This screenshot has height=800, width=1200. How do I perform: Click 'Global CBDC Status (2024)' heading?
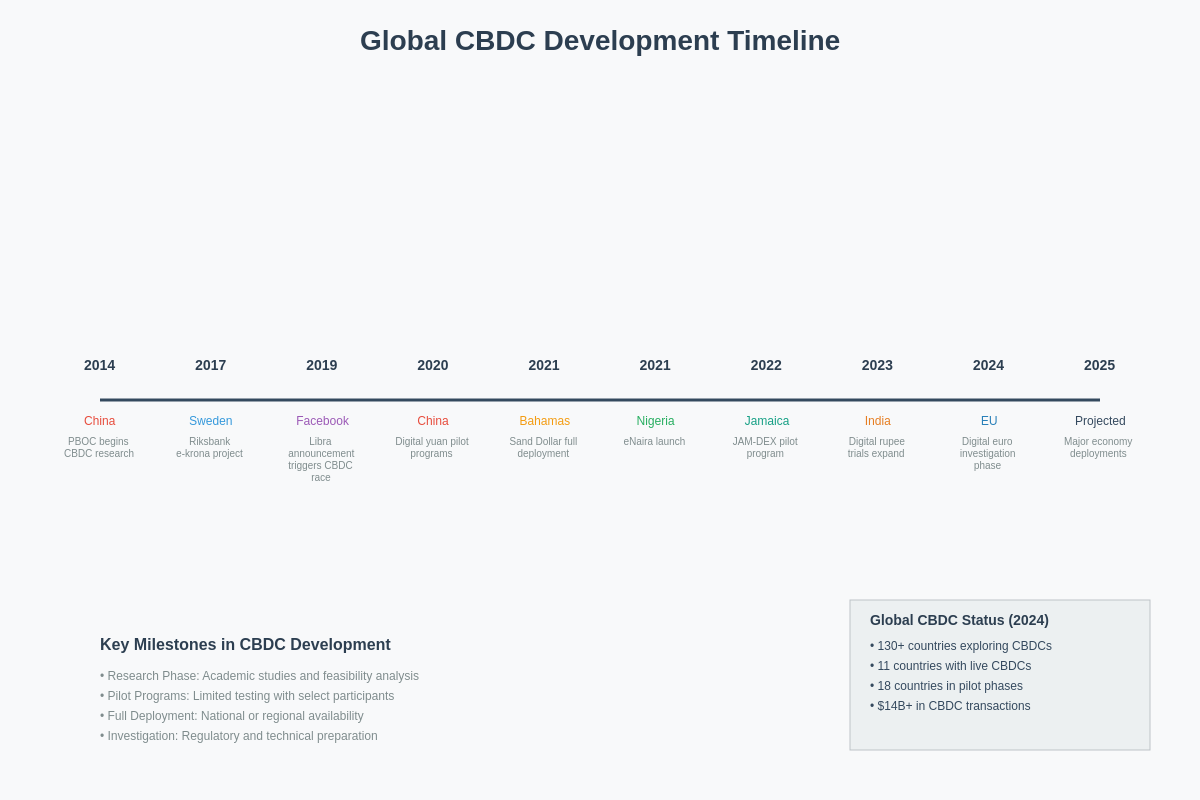pyautogui.click(x=959, y=620)
